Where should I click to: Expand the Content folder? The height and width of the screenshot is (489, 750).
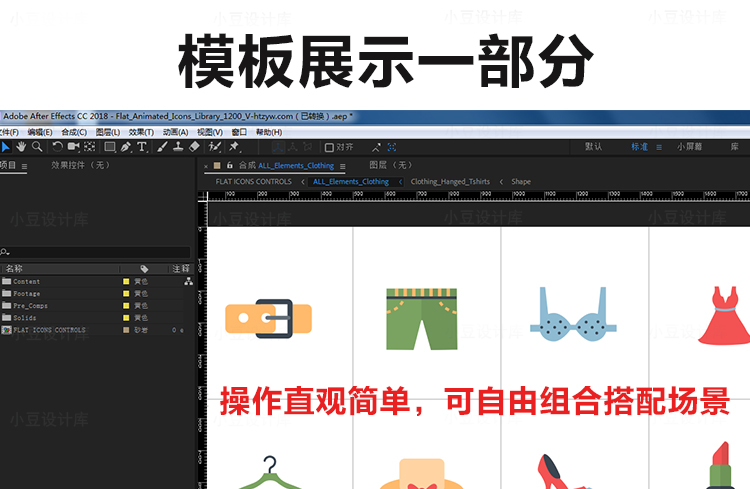click(6, 281)
